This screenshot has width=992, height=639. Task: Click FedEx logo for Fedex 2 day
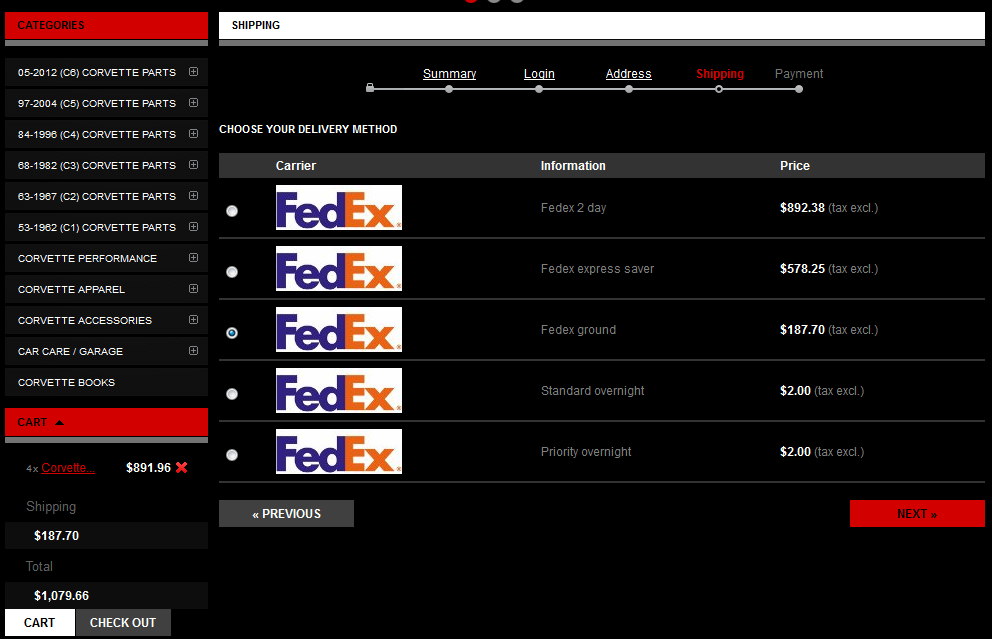click(338, 208)
